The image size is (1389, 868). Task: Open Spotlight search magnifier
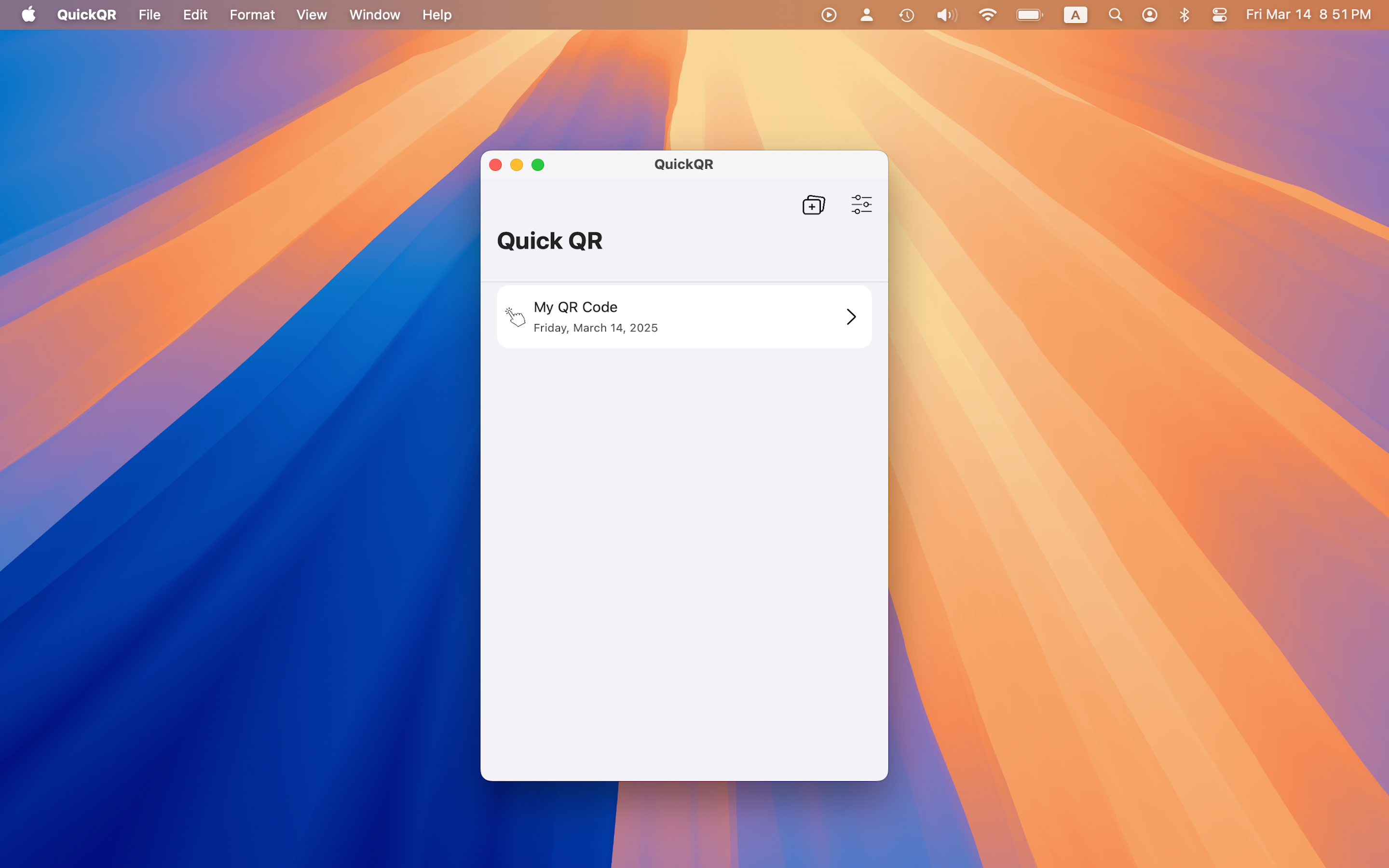[x=1115, y=14]
